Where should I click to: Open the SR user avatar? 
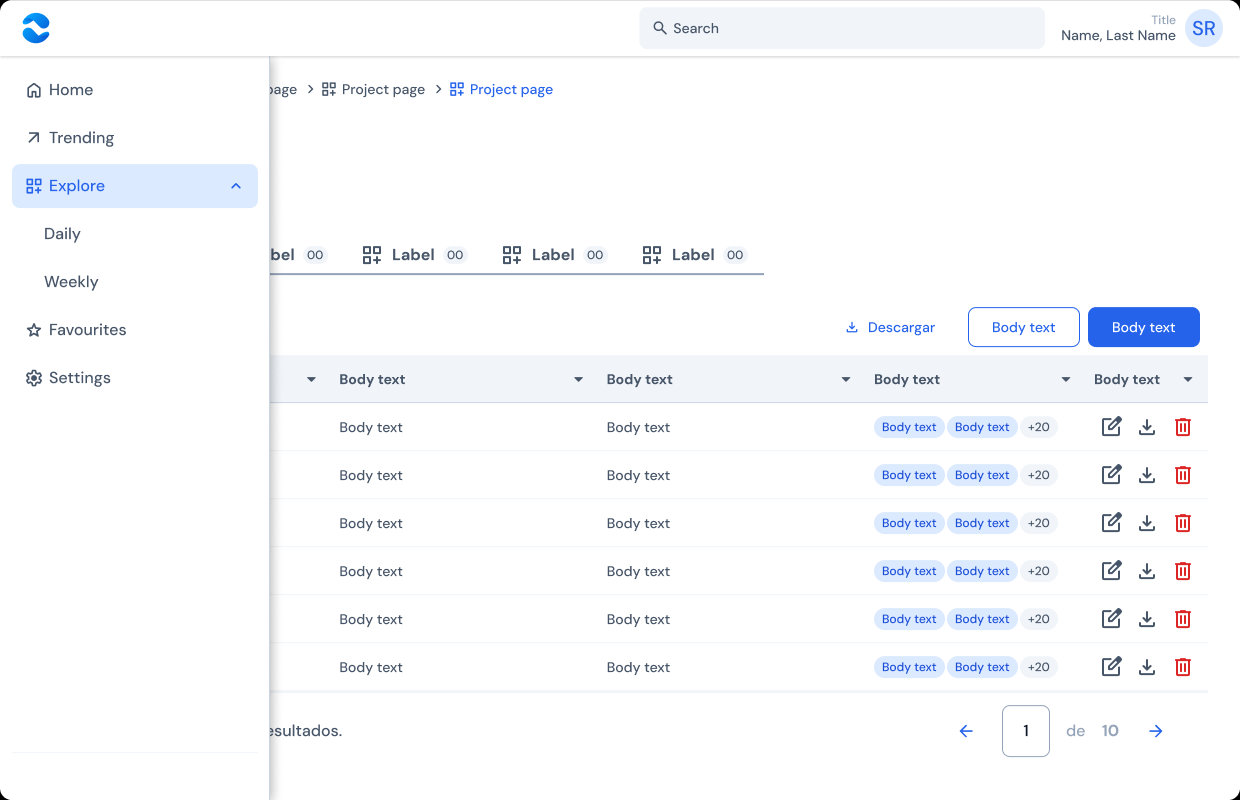1204,28
